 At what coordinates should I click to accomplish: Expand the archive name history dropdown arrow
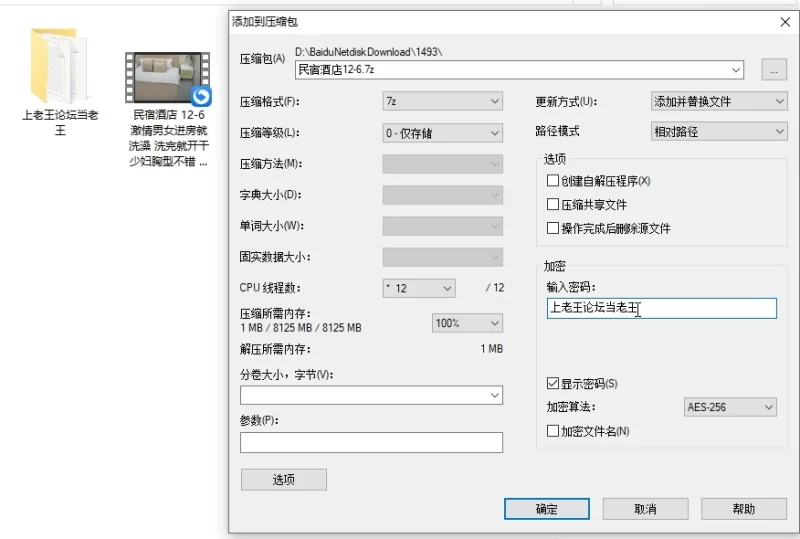point(736,70)
